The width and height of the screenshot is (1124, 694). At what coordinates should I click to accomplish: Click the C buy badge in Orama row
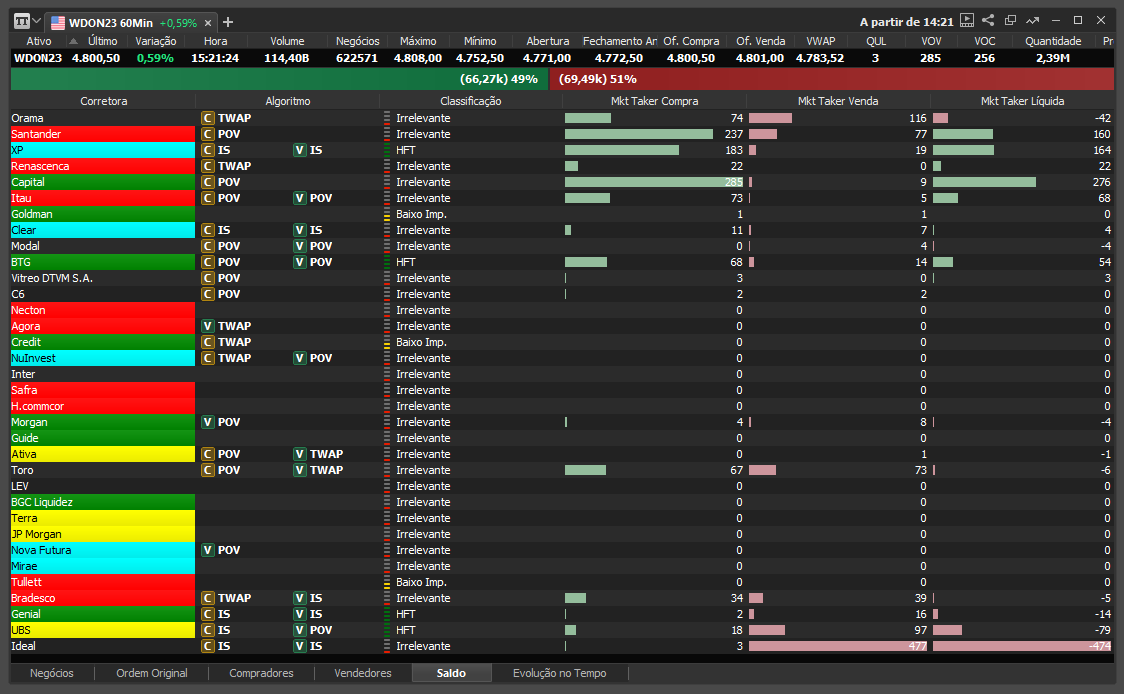(208, 118)
